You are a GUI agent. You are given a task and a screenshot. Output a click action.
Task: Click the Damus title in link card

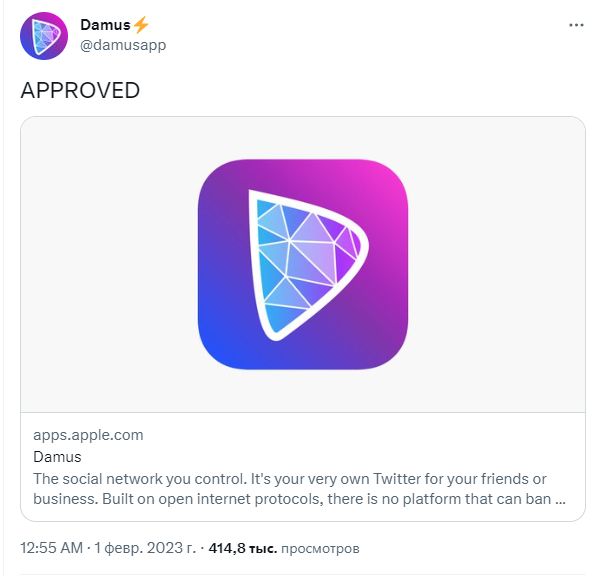(57, 456)
